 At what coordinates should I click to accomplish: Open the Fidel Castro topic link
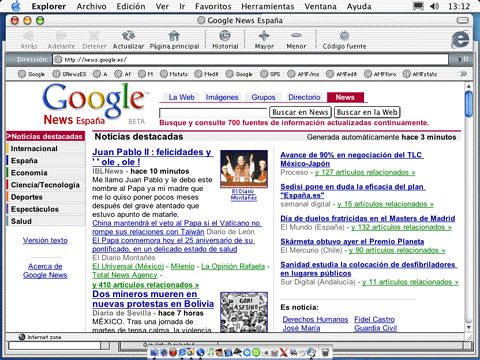coord(374,319)
